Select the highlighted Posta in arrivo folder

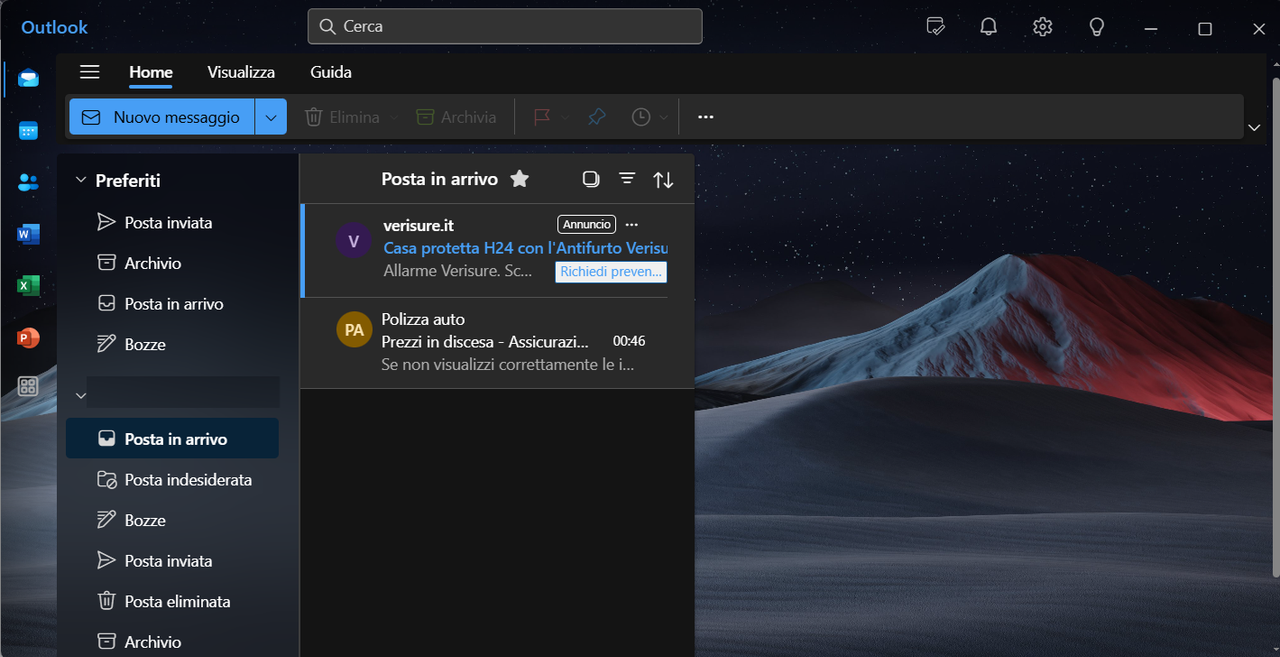(172, 439)
